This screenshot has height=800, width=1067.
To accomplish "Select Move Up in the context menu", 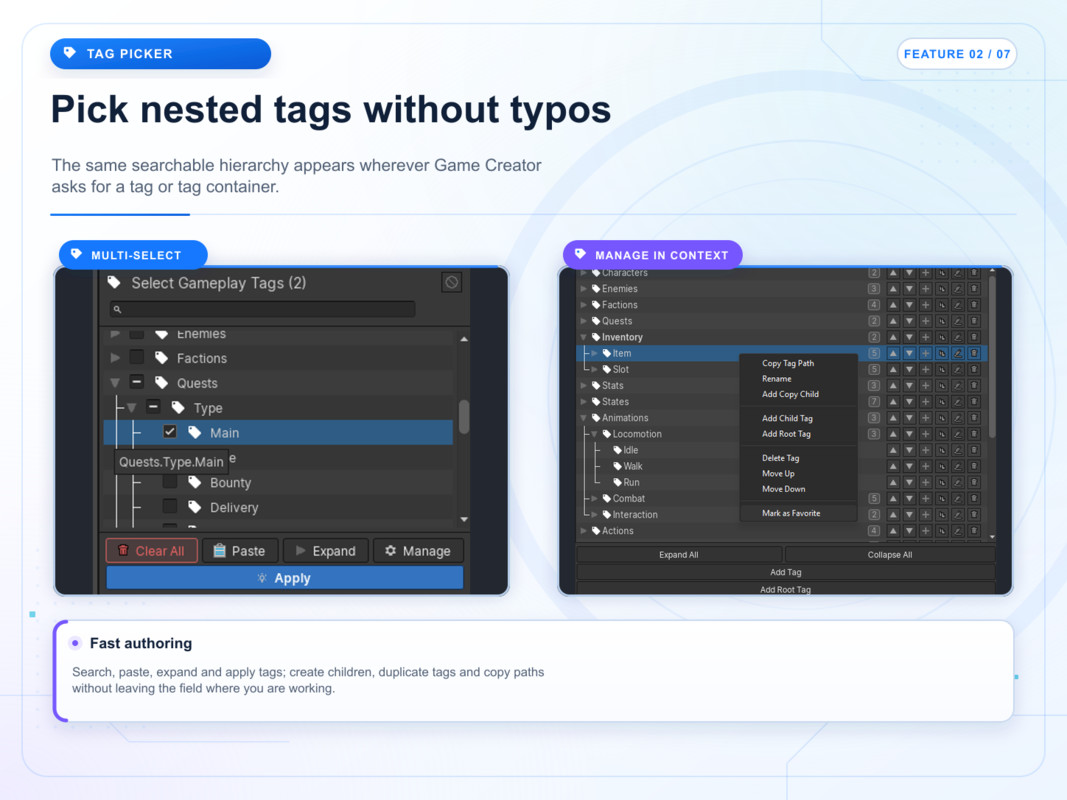I will coord(778,474).
